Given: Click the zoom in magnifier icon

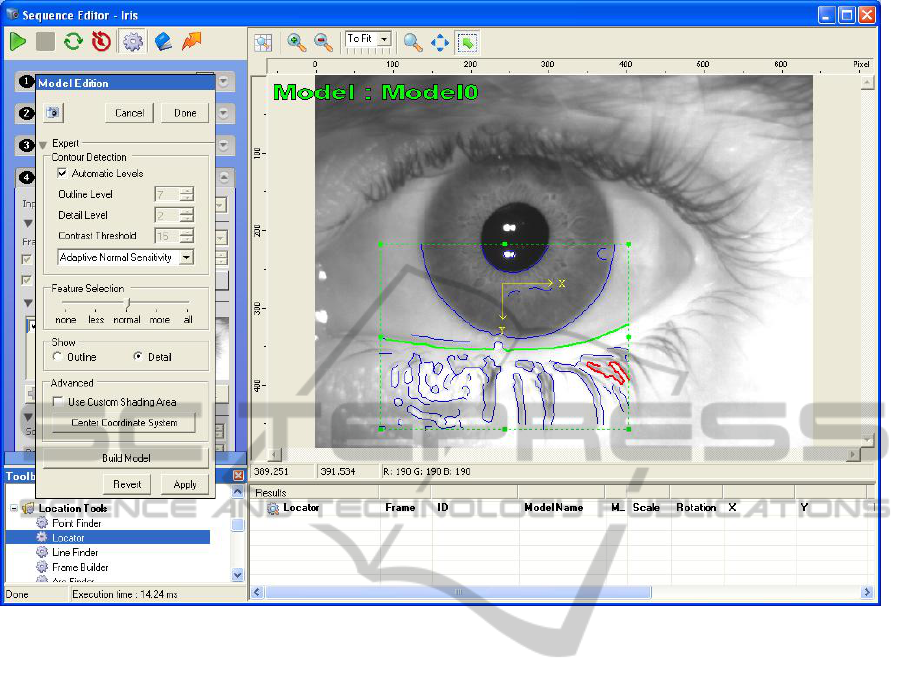Looking at the screenshot, I should coord(297,42).
